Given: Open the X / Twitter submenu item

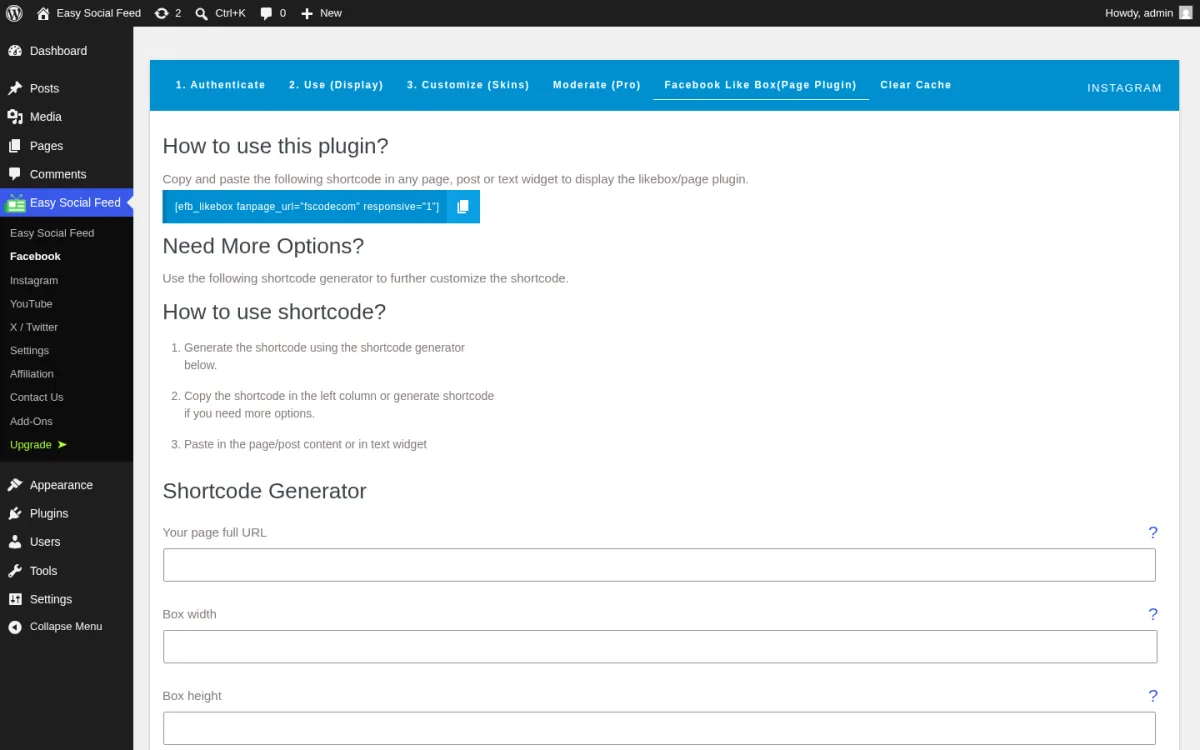Looking at the screenshot, I should click(x=34, y=327).
